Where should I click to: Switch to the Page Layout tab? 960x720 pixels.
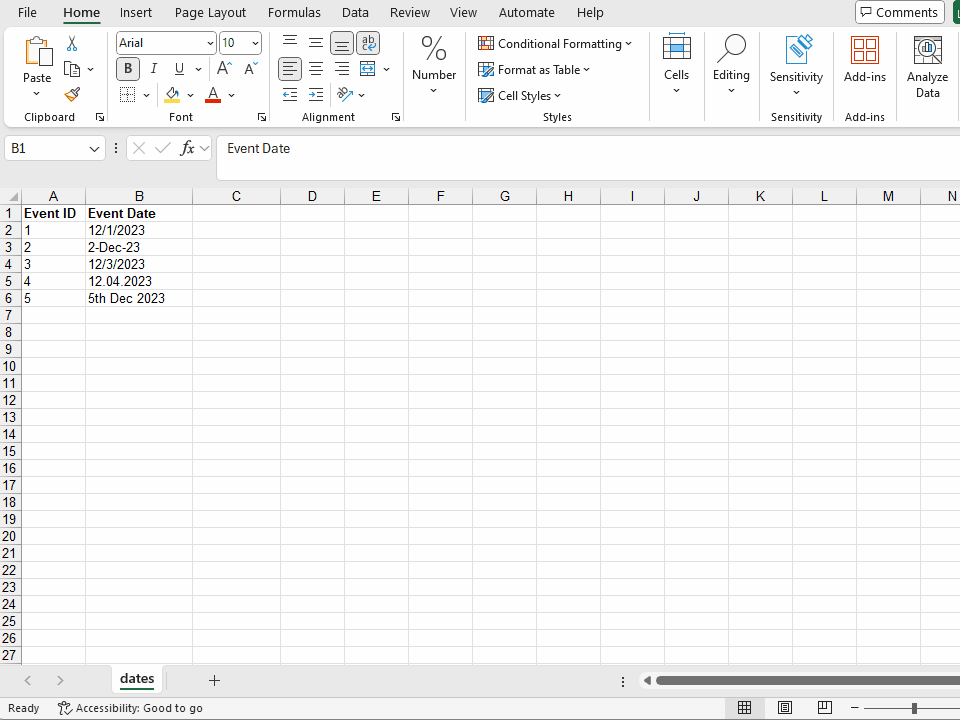pos(210,12)
